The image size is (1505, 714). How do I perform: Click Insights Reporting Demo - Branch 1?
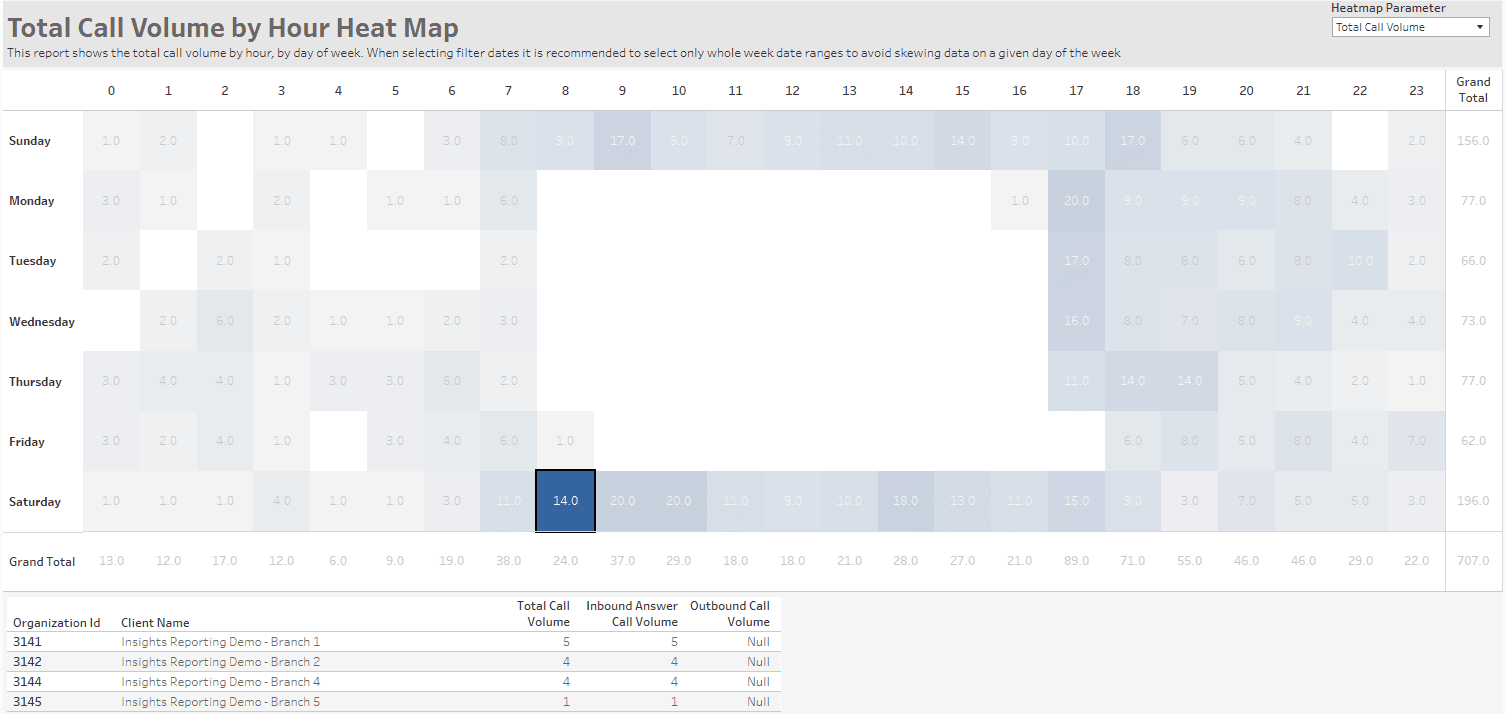tap(221, 642)
